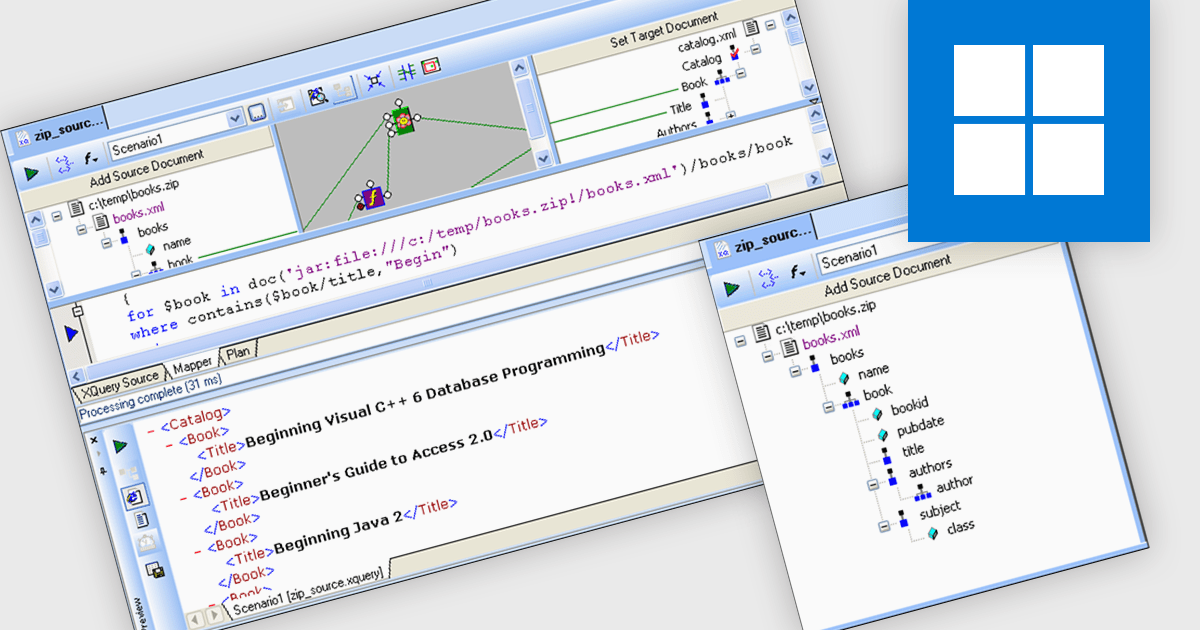
Task: Switch to the Mapper tab
Action: (193, 367)
